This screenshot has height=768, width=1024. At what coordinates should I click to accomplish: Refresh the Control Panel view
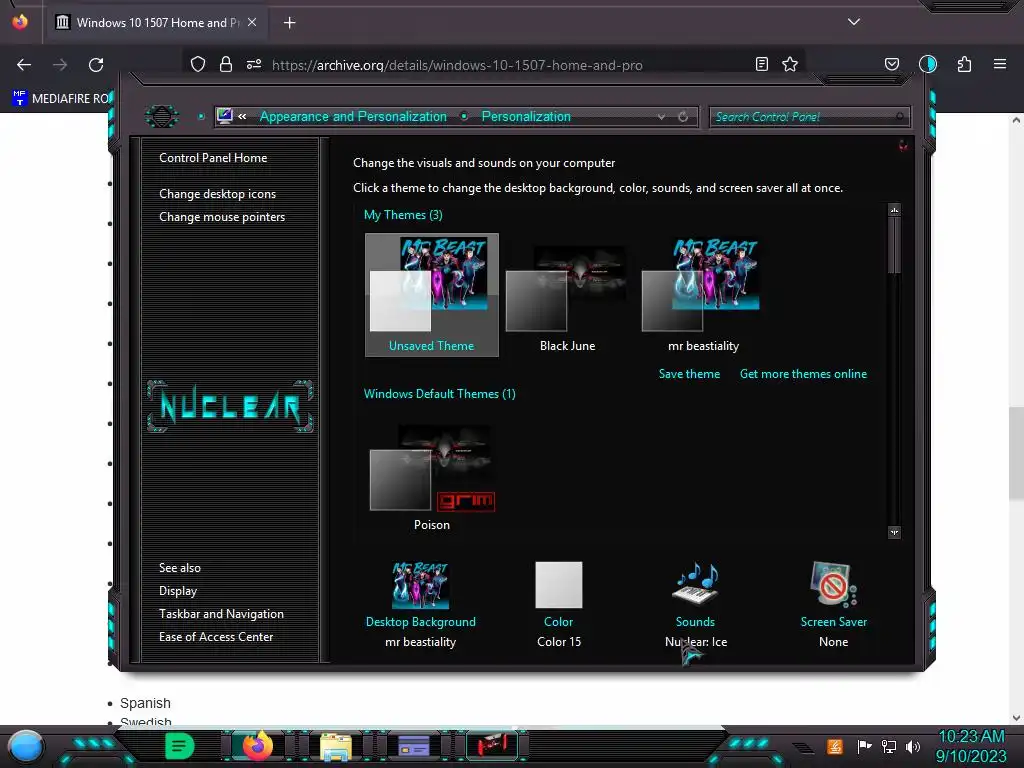pyautogui.click(x=683, y=117)
